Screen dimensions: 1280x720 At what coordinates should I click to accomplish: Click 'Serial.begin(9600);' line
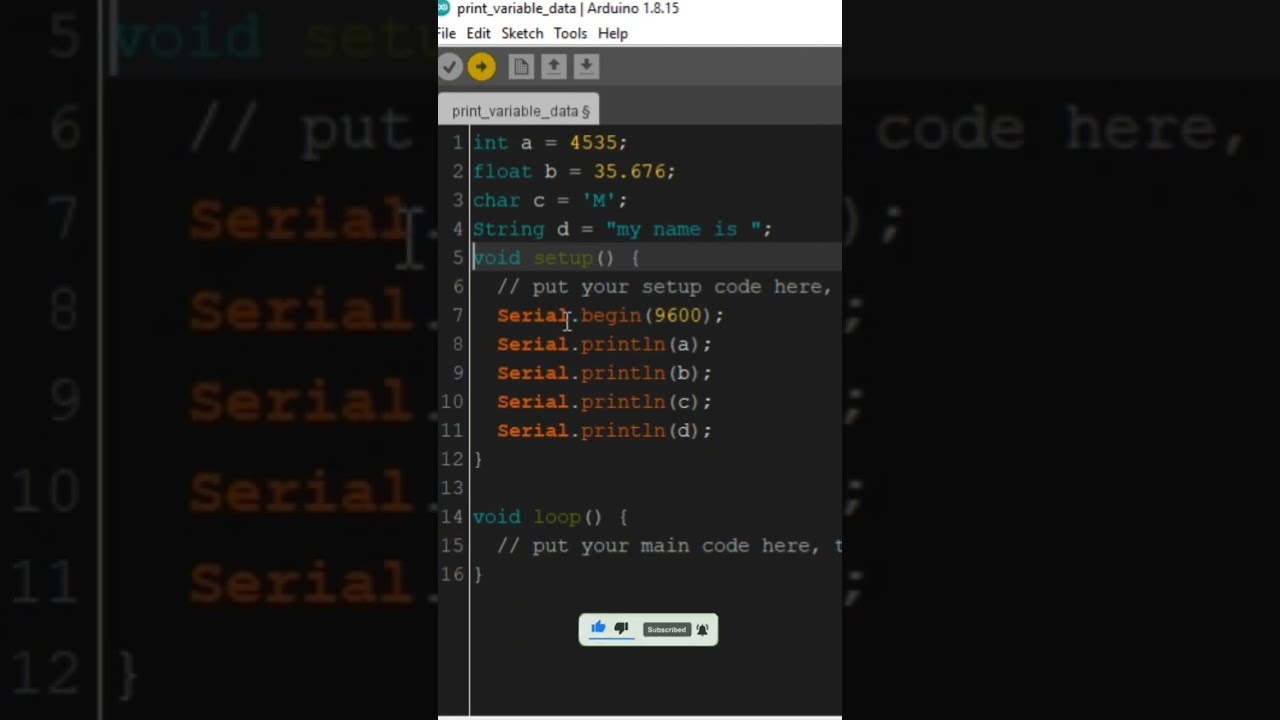(610, 316)
